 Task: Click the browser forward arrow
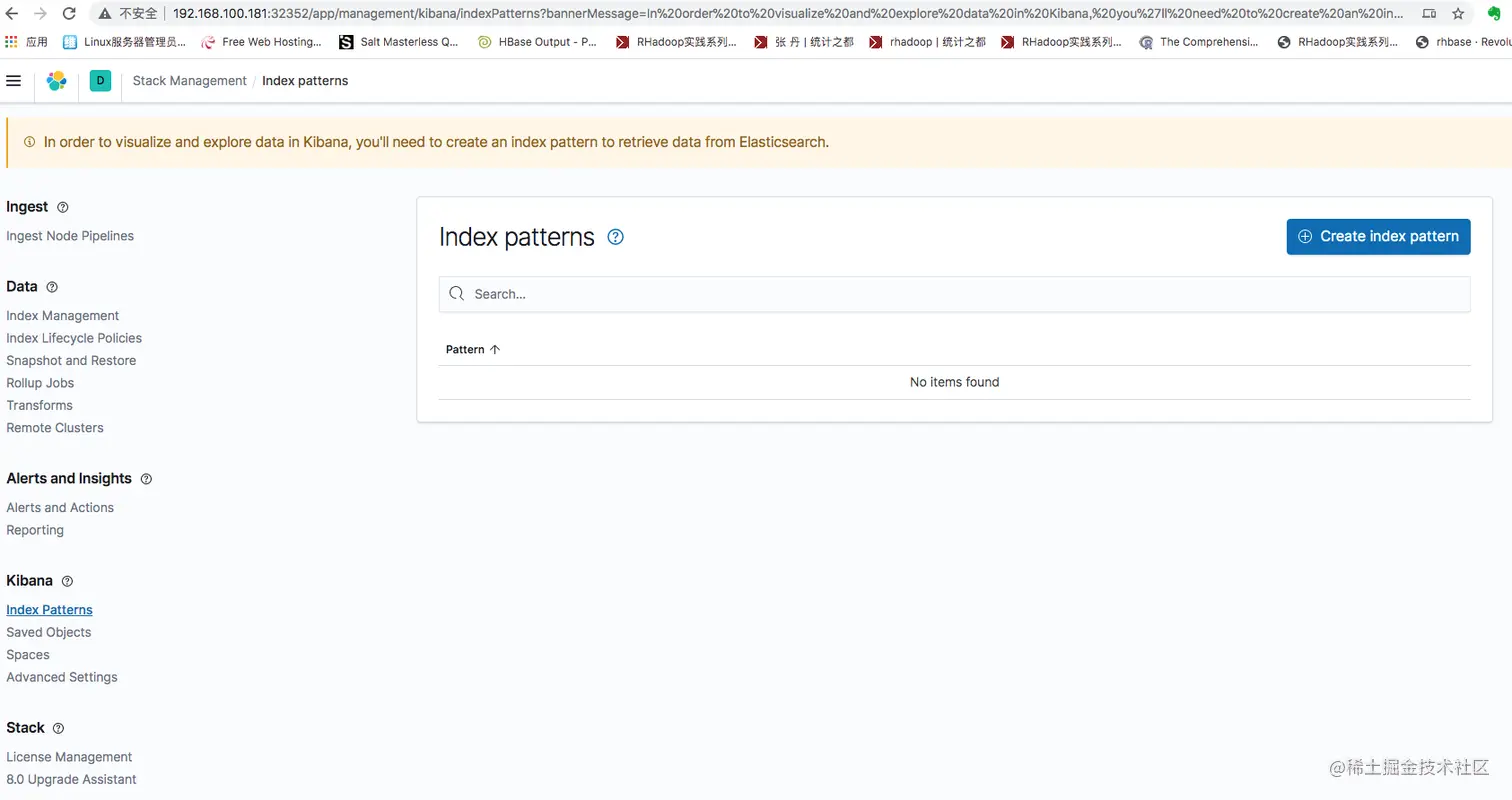(x=41, y=14)
